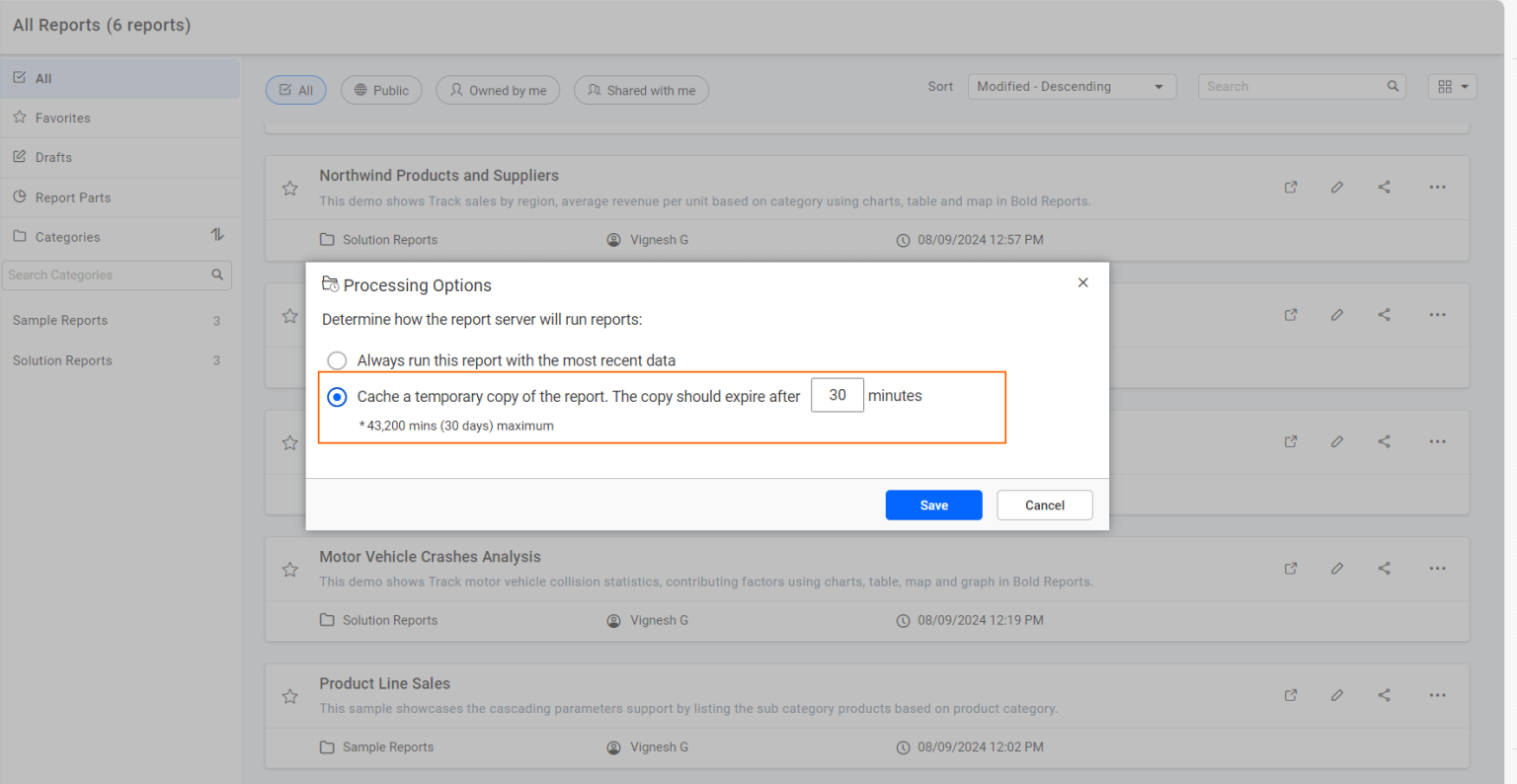
Task: Open the view layout dropdown arrow
Action: 1464,86
